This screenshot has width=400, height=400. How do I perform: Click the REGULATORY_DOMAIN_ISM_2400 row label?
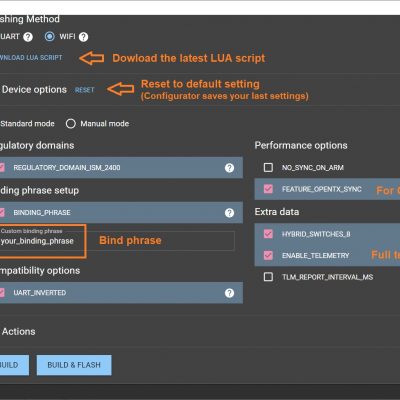click(x=67, y=168)
